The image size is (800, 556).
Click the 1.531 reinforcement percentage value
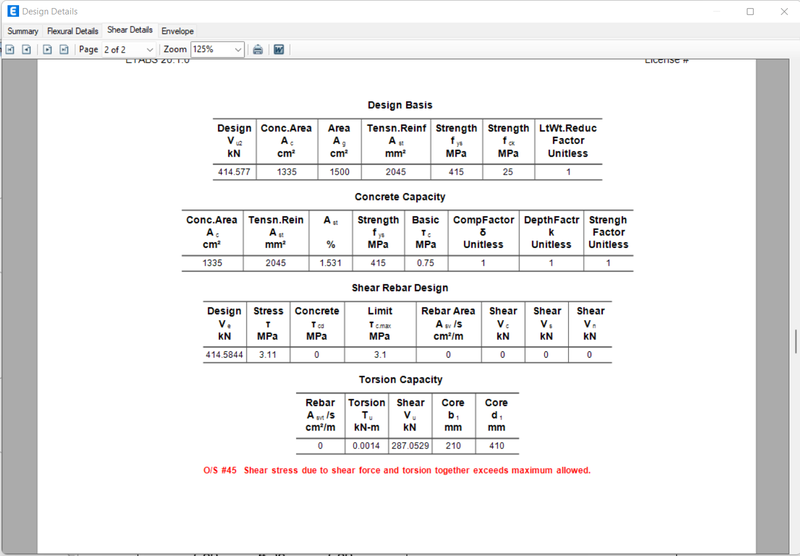(330, 263)
